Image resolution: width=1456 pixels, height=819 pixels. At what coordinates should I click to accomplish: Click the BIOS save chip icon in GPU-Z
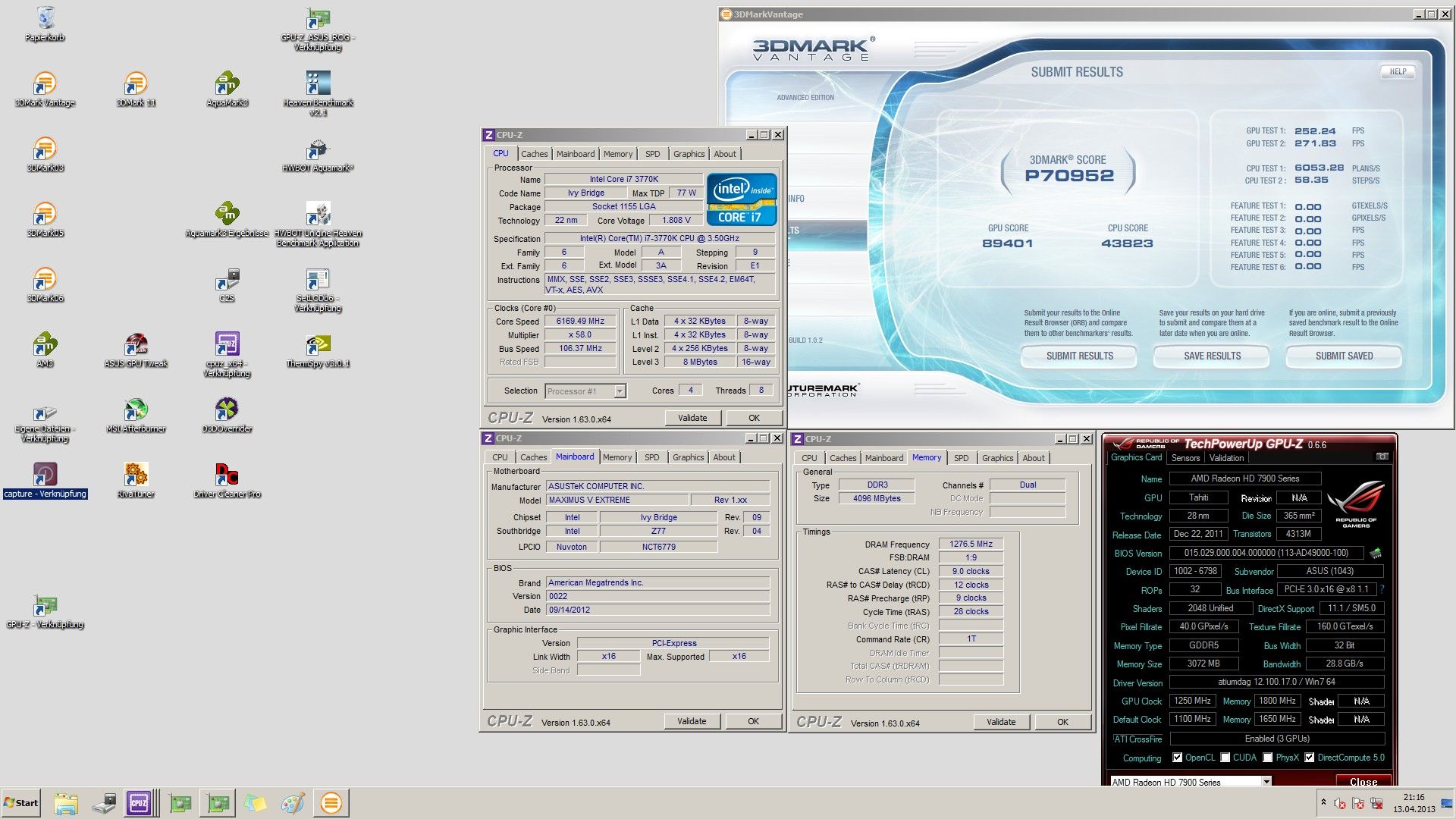coord(1376,553)
